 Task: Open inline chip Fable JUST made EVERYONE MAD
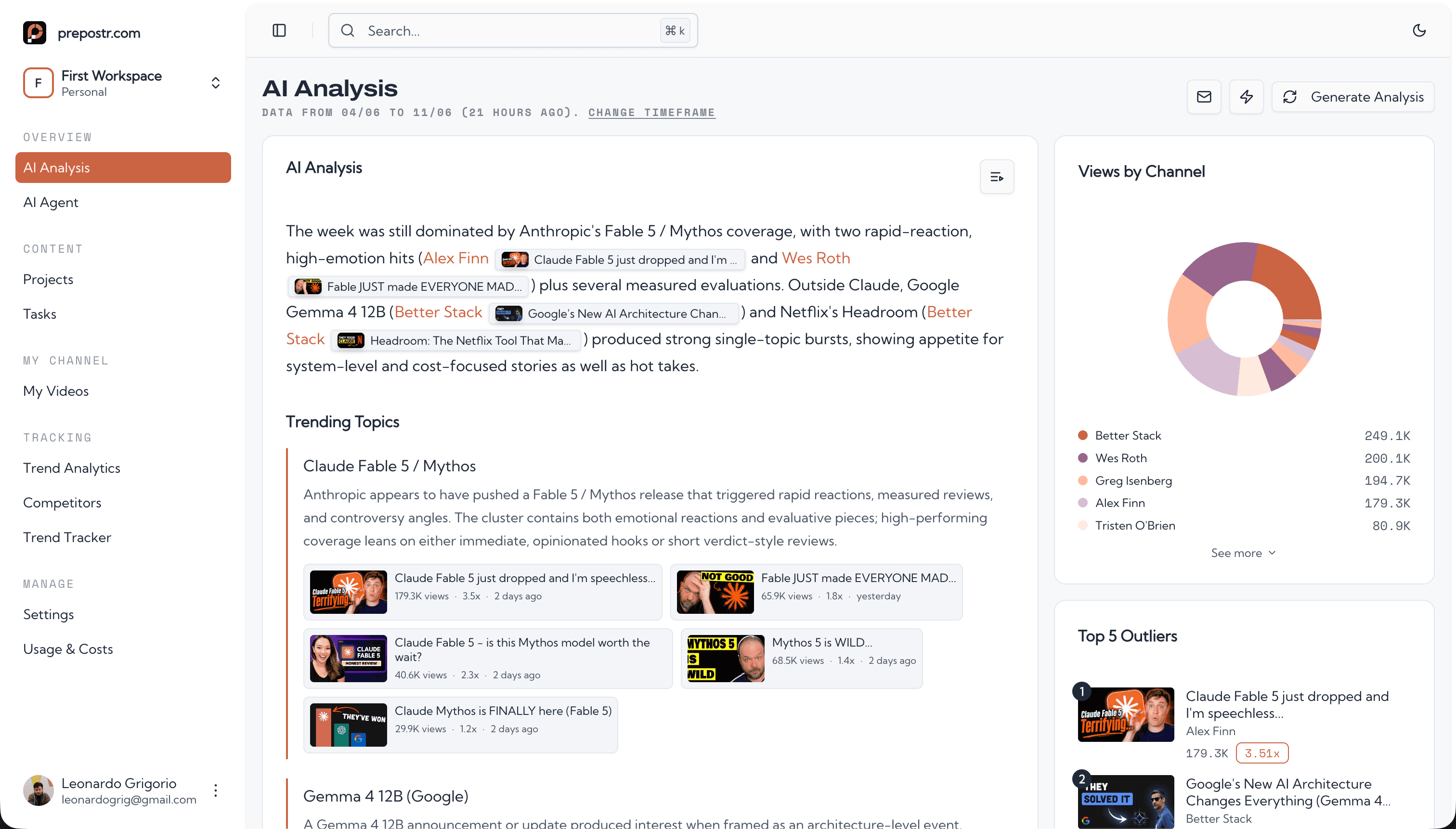[x=408, y=286]
